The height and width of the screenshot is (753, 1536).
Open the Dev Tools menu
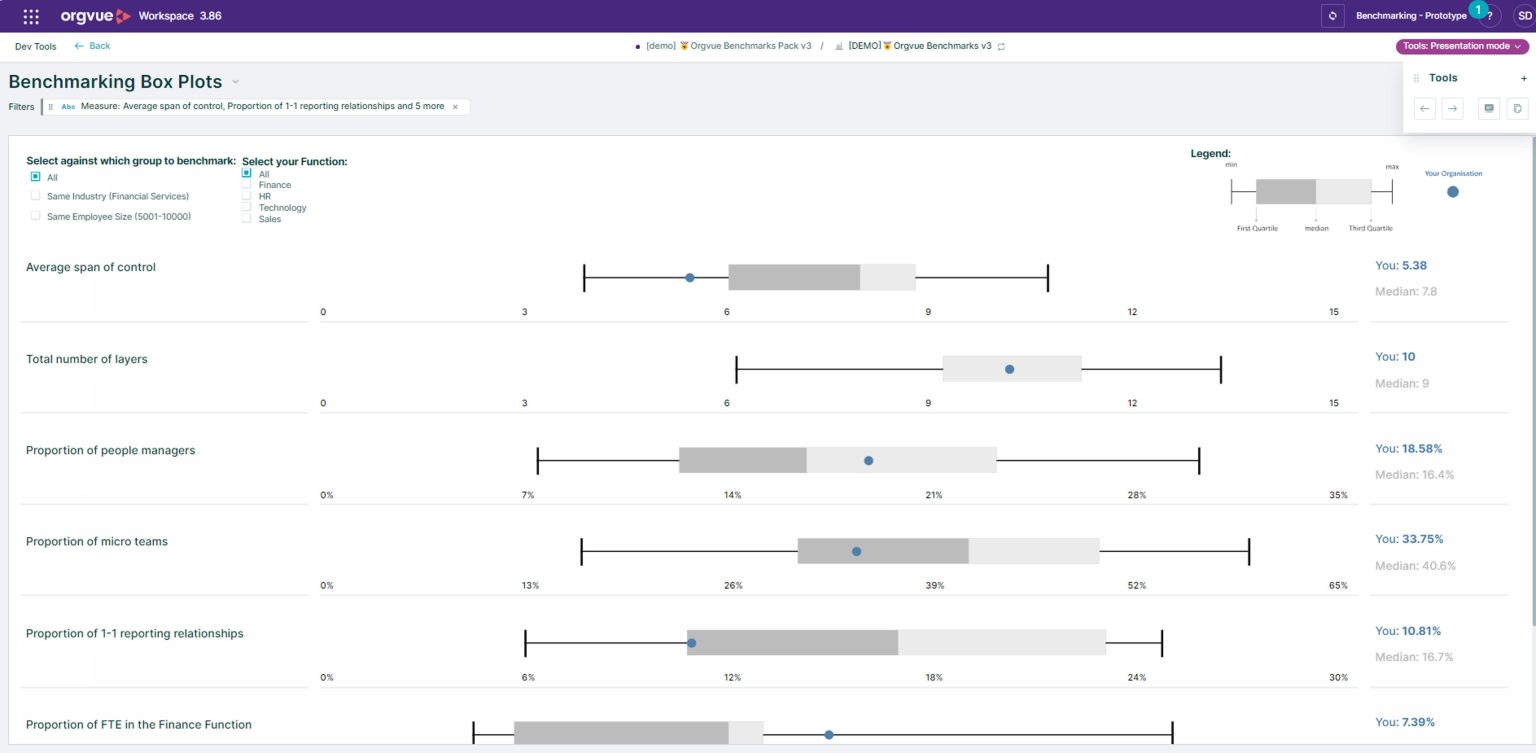[x=36, y=46]
